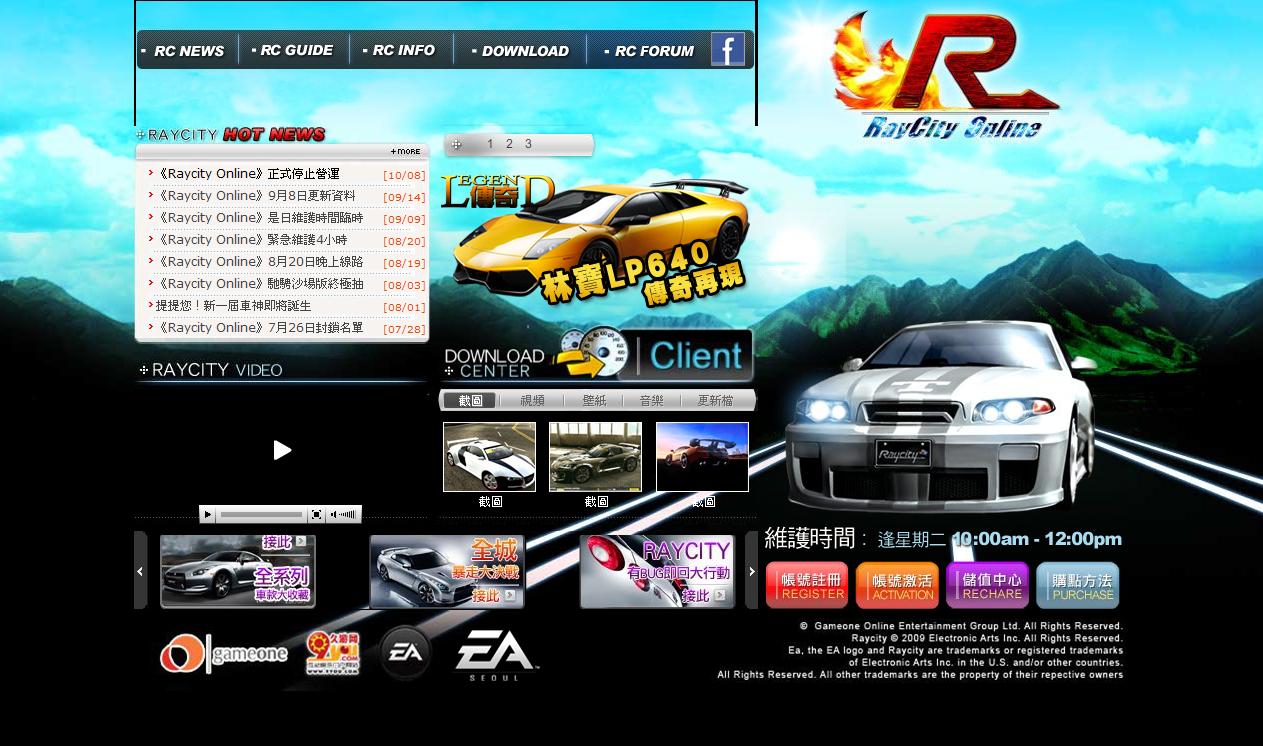
Task: Click the Lamborghini LP640 banner
Action: click(597, 240)
